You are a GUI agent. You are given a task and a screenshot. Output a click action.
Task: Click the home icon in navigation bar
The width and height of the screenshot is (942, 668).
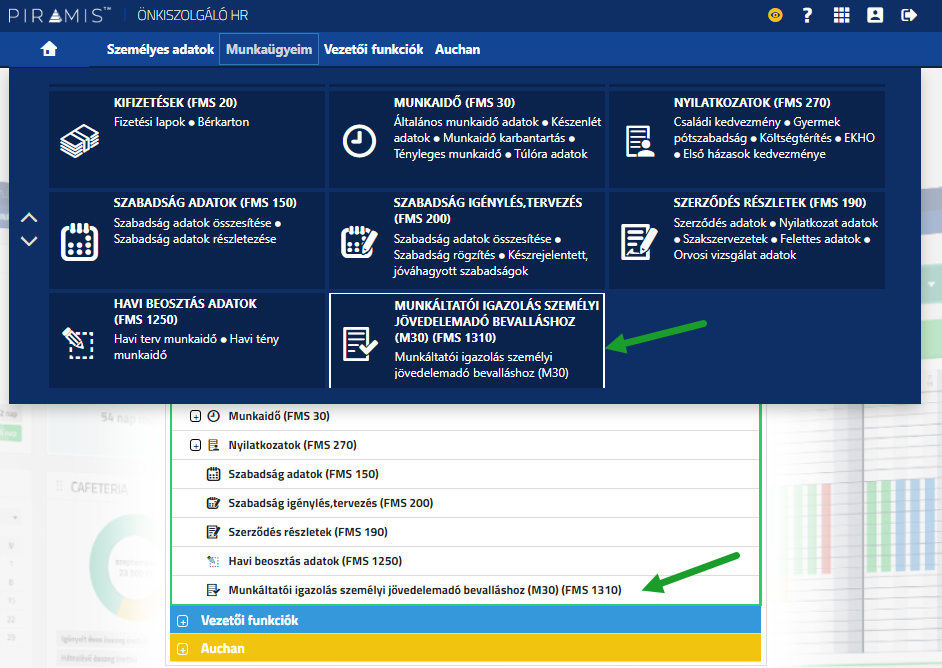coord(49,49)
